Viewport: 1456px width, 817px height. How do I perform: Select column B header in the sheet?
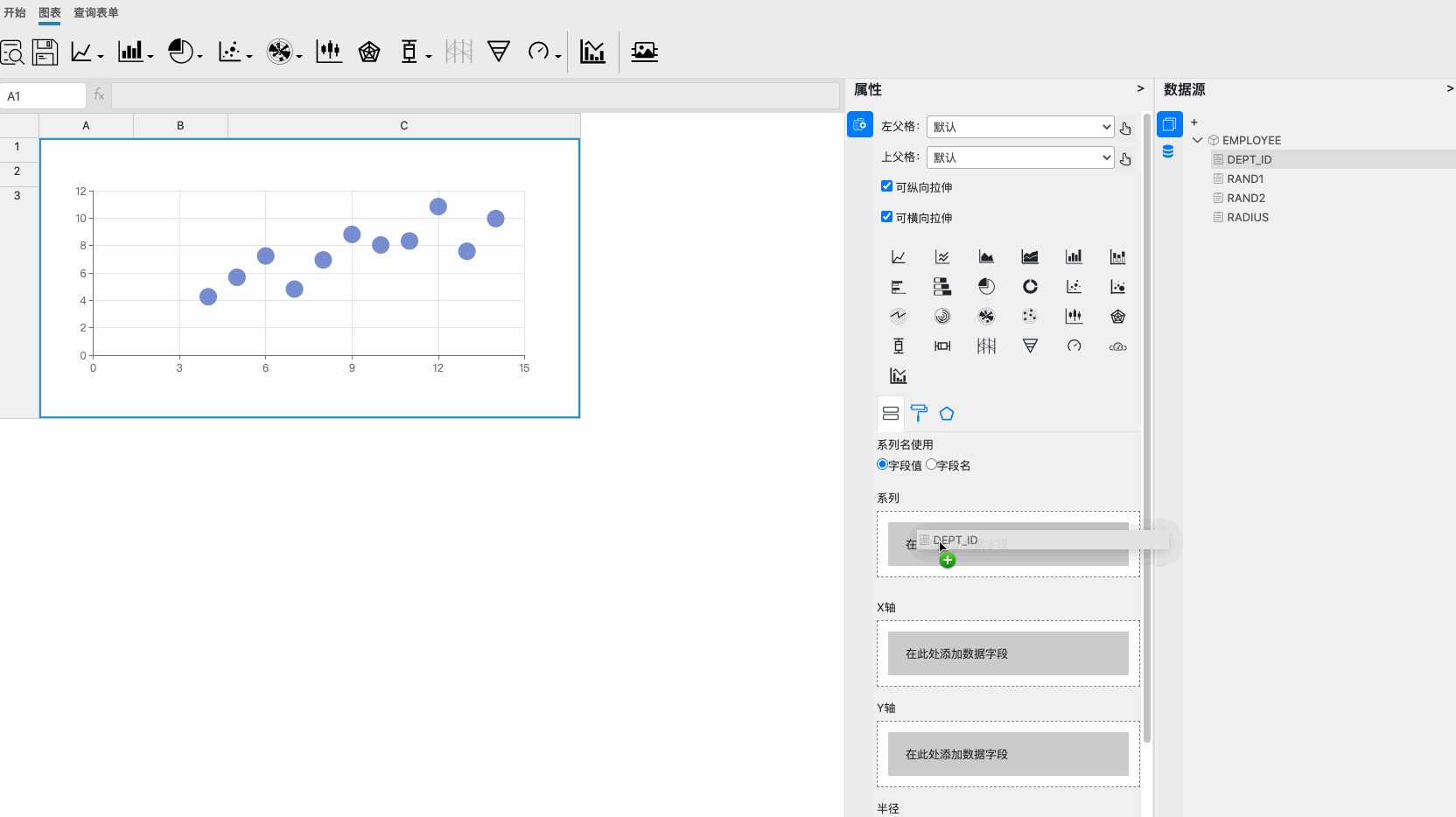click(180, 125)
